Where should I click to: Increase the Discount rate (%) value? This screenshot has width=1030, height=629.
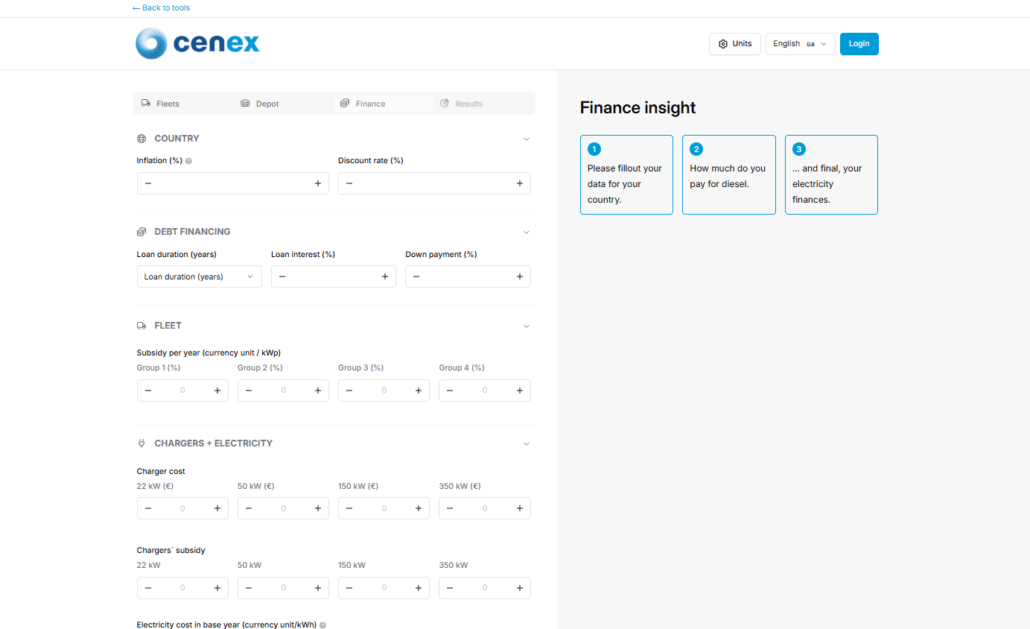tap(520, 183)
